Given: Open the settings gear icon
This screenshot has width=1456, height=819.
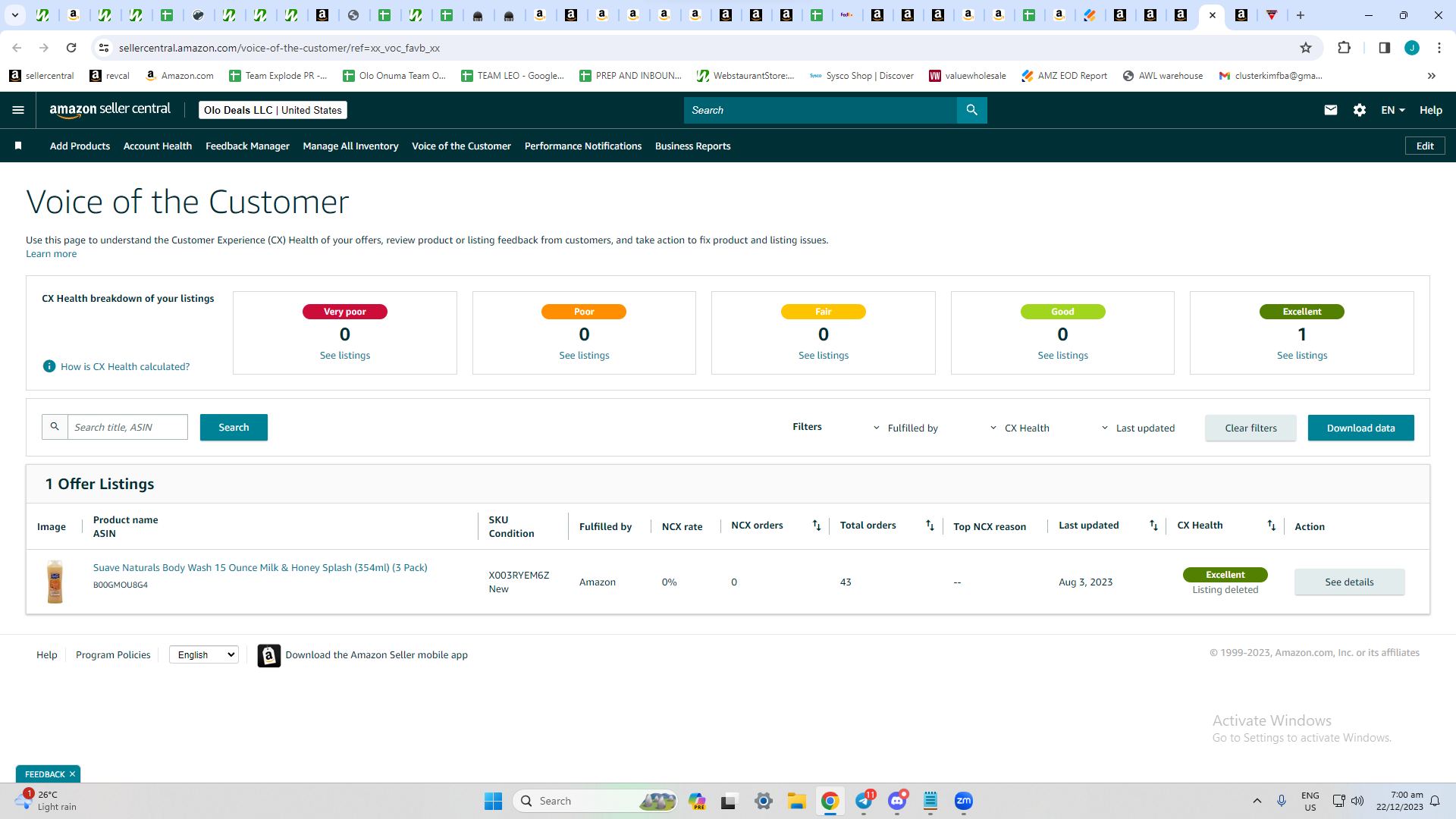Looking at the screenshot, I should click(1360, 110).
